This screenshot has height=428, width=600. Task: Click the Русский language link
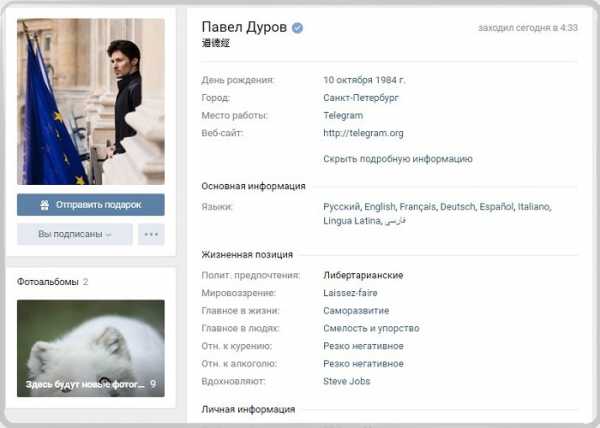coord(341,207)
